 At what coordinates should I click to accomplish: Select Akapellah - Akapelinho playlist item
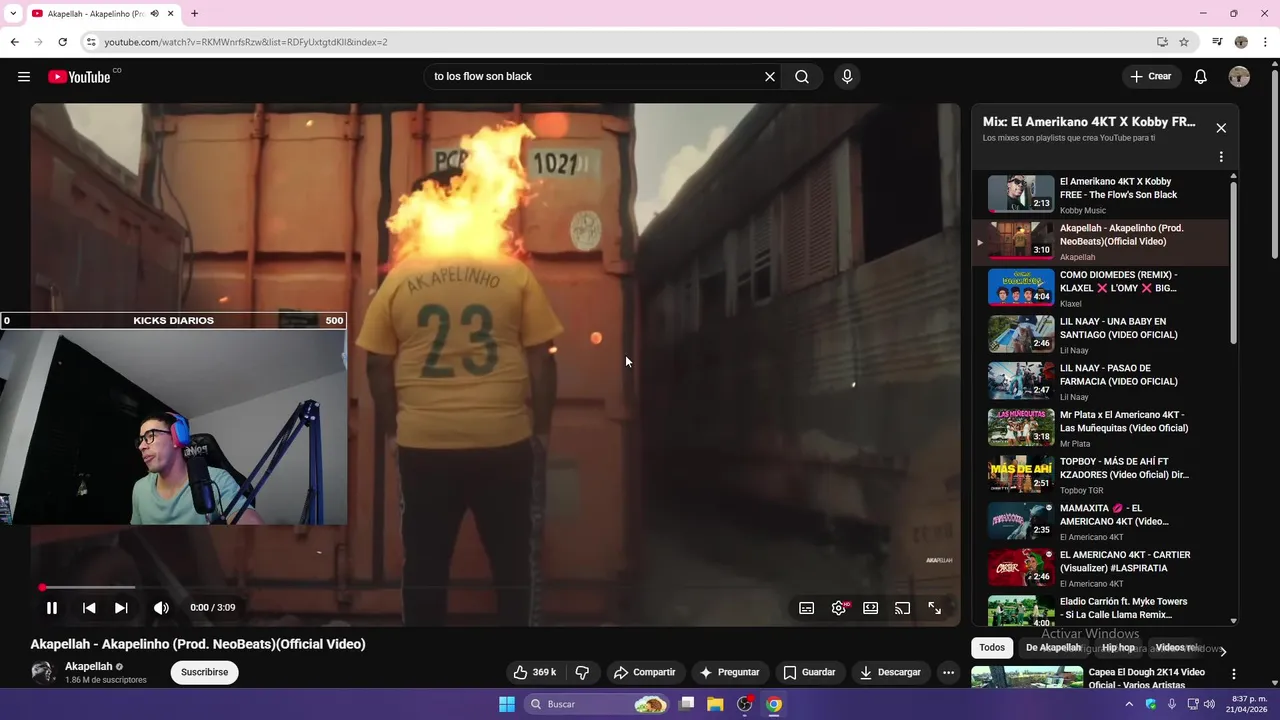click(1100, 242)
